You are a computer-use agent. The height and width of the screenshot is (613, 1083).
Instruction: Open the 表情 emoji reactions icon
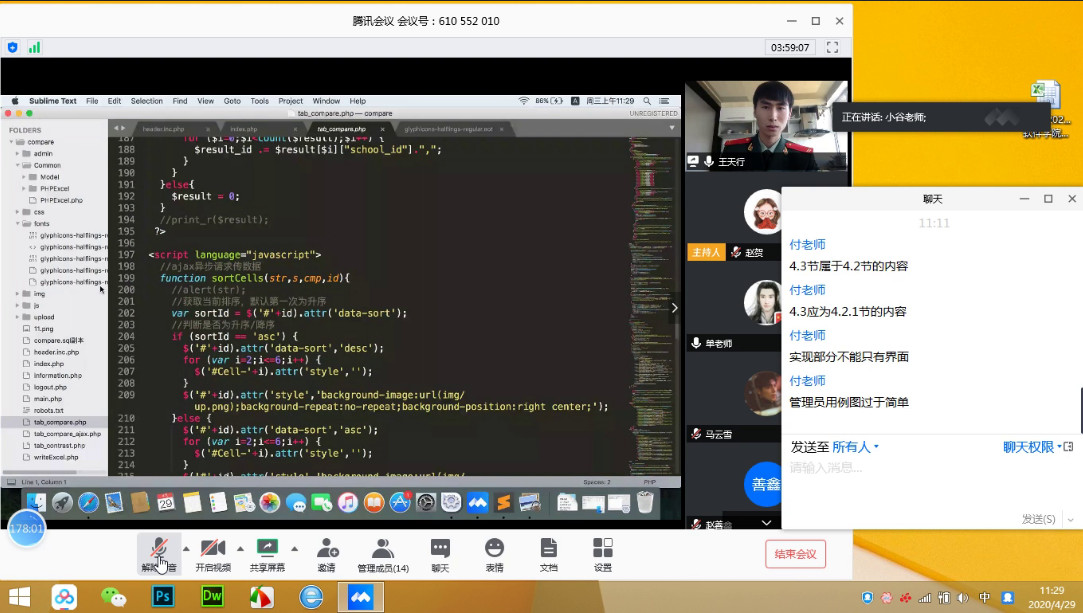tap(494, 549)
